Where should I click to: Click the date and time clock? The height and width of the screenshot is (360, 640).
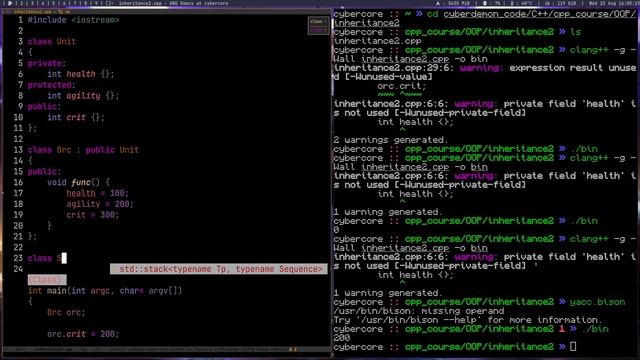point(614,3)
